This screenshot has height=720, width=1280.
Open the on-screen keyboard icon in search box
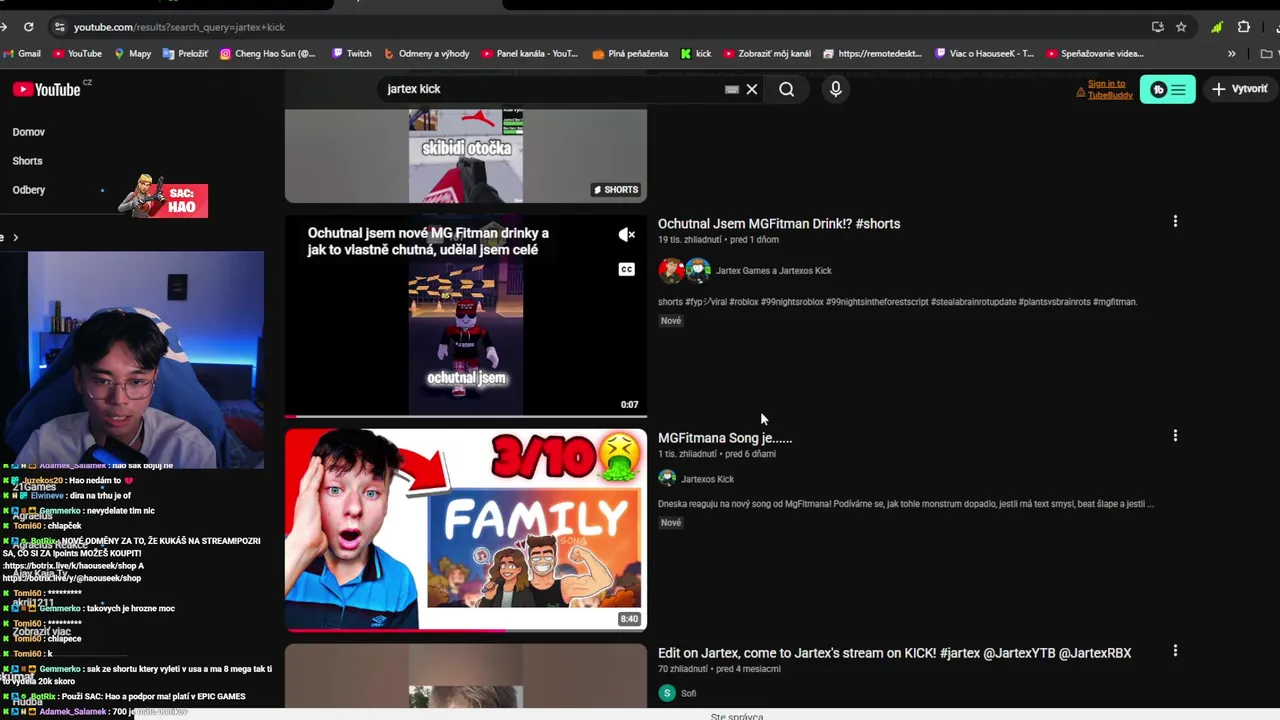click(x=732, y=89)
